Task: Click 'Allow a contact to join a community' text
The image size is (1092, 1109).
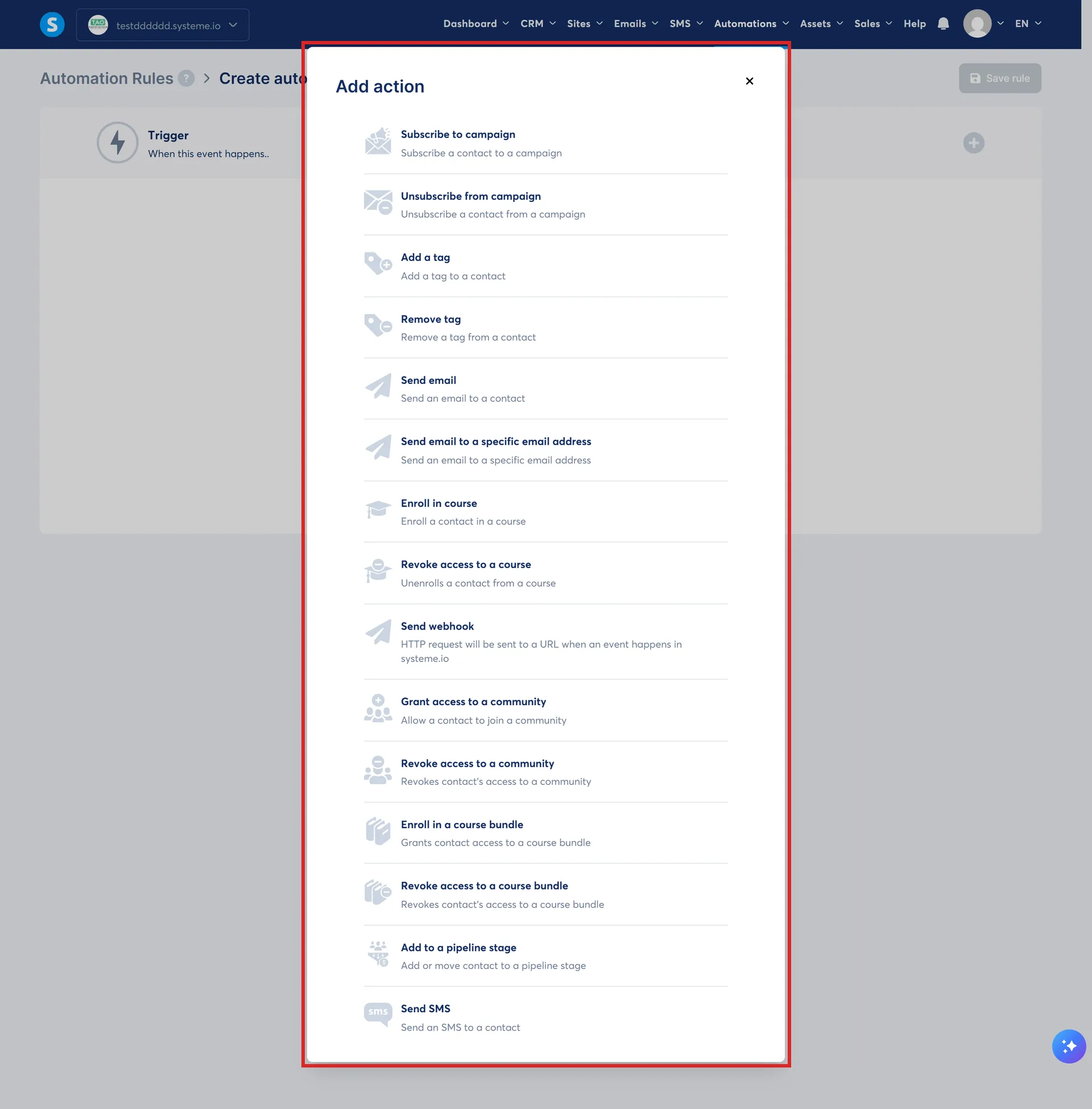Action: (x=483, y=720)
